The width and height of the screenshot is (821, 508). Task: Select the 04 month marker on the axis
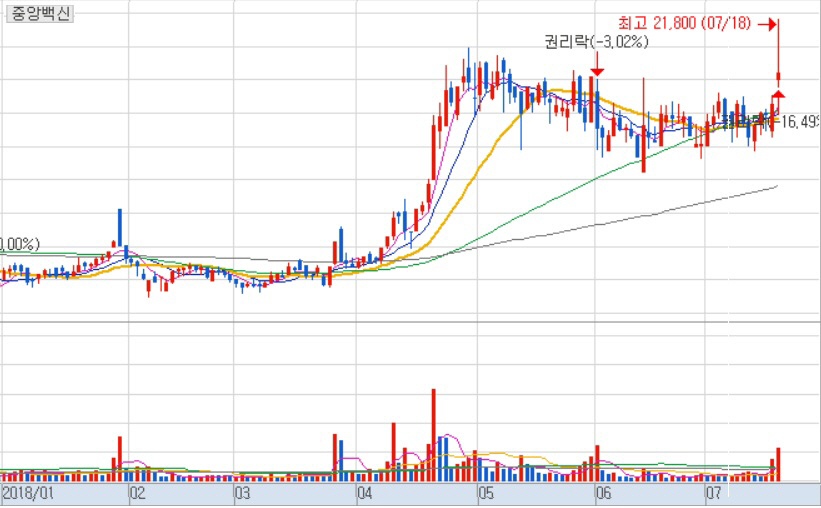(363, 494)
